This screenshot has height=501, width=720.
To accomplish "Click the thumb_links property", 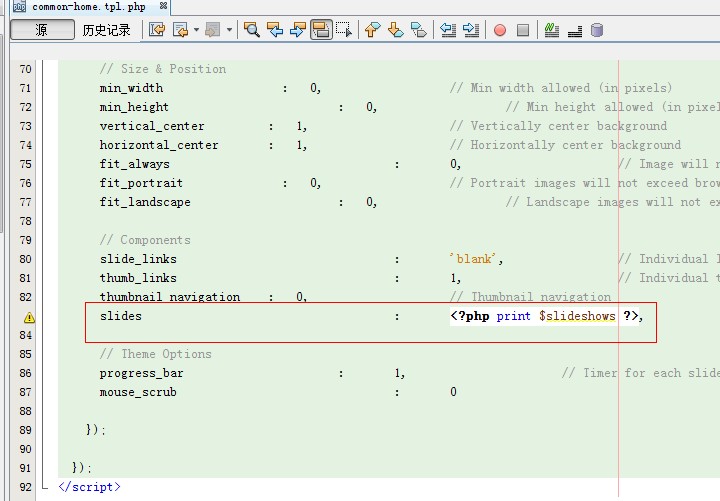I will tap(138, 278).
